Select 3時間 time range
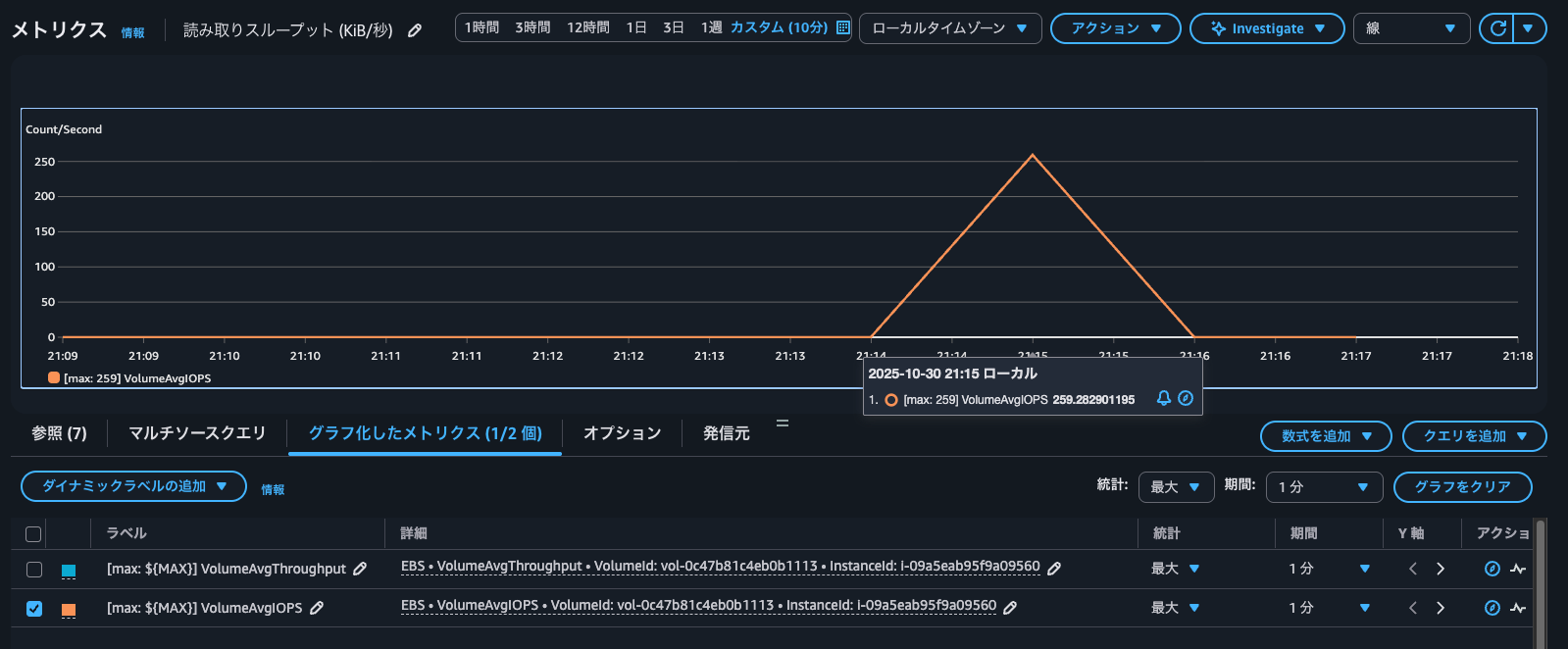 [532, 27]
